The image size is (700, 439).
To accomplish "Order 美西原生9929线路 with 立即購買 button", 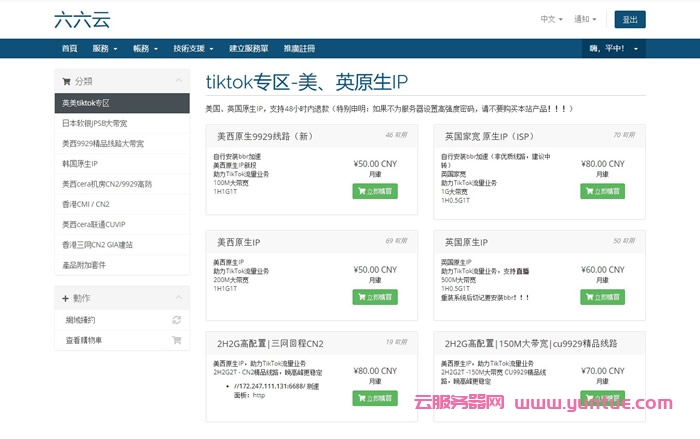I will pos(374,190).
